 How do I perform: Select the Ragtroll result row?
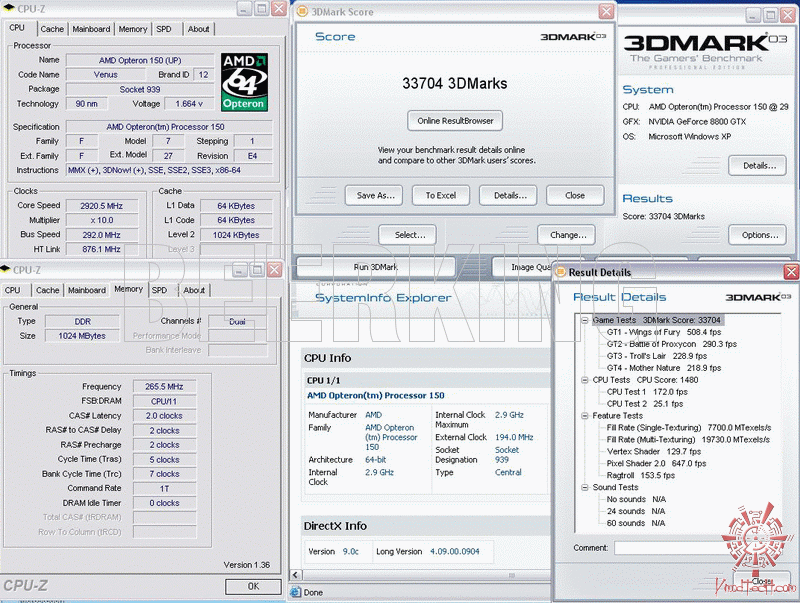[x=640, y=475]
